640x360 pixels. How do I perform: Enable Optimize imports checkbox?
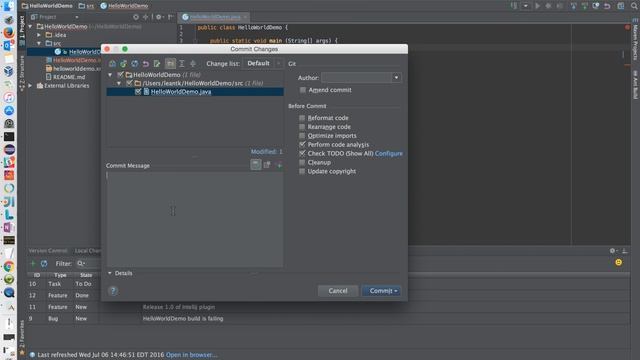(x=302, y=136)
